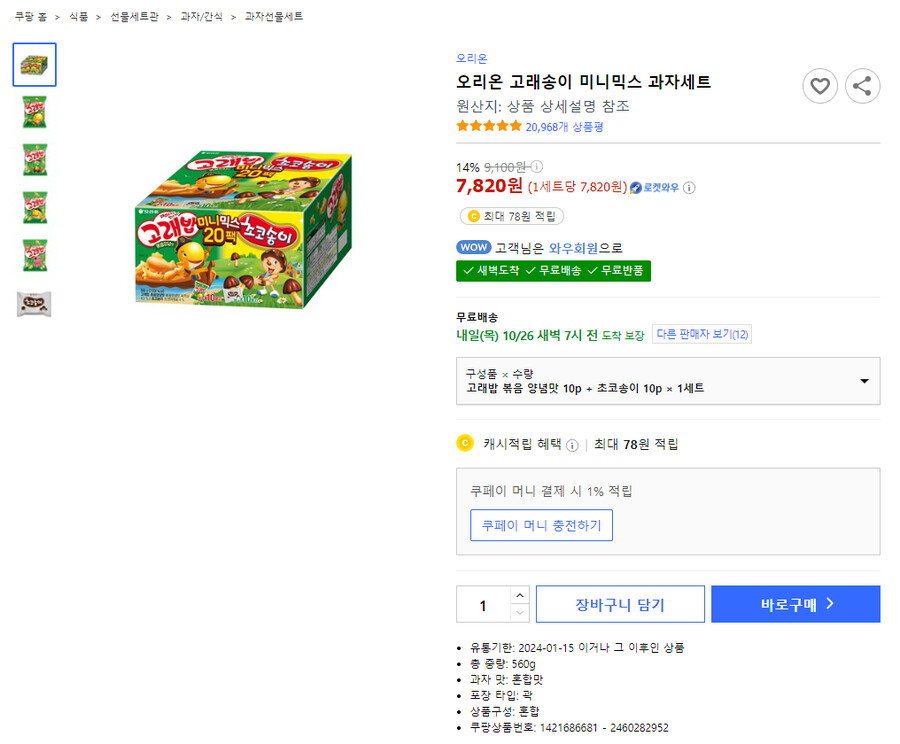The width and height of the screenshot is (900, 744).
Task: Click the 장바구니 담기 button
Action: pos(621,603)
